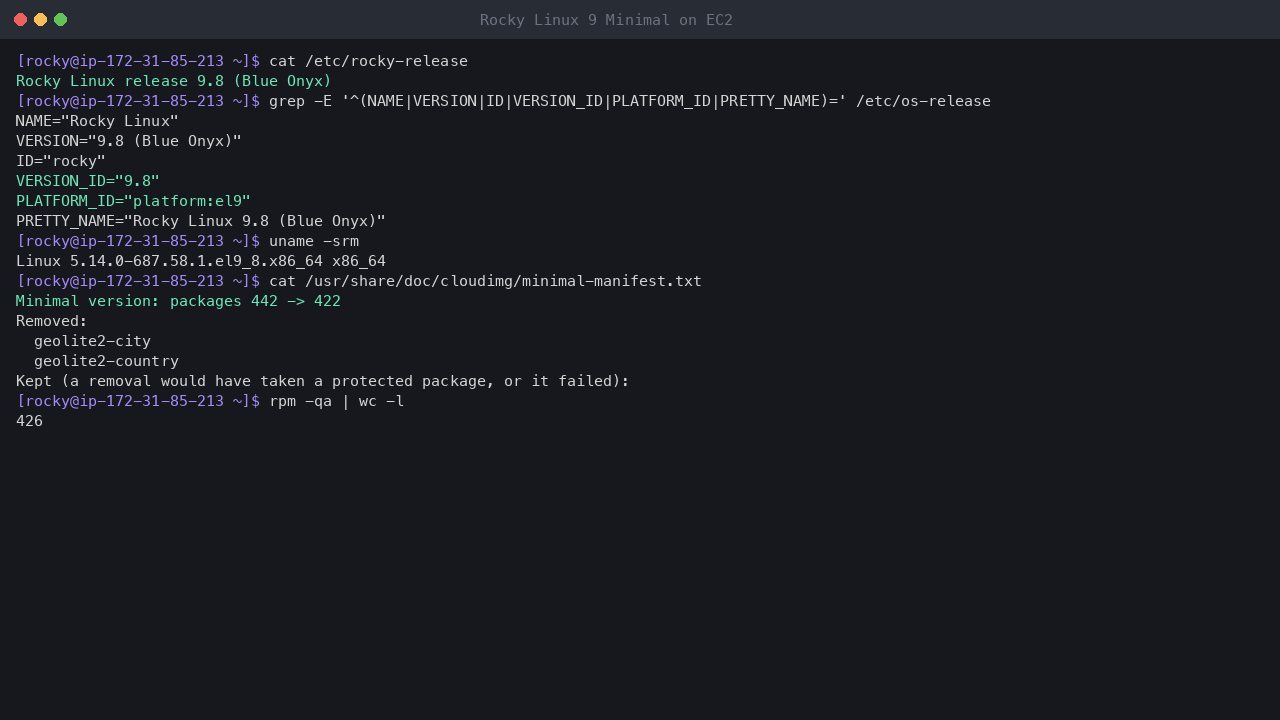Click the PRETTY_NAME output line
The height and width of the screenshot is (720, 1280).
coord(201,221)
